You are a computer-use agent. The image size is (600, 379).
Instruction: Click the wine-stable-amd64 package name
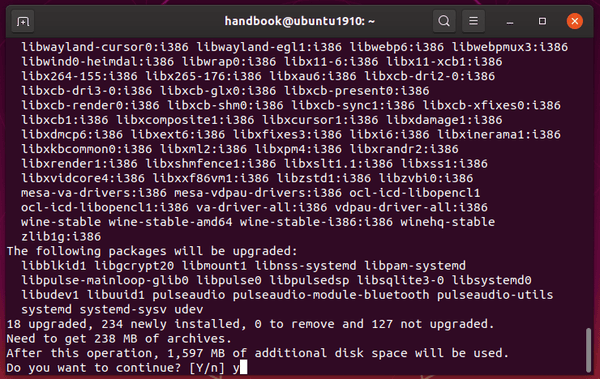(170, 222)
